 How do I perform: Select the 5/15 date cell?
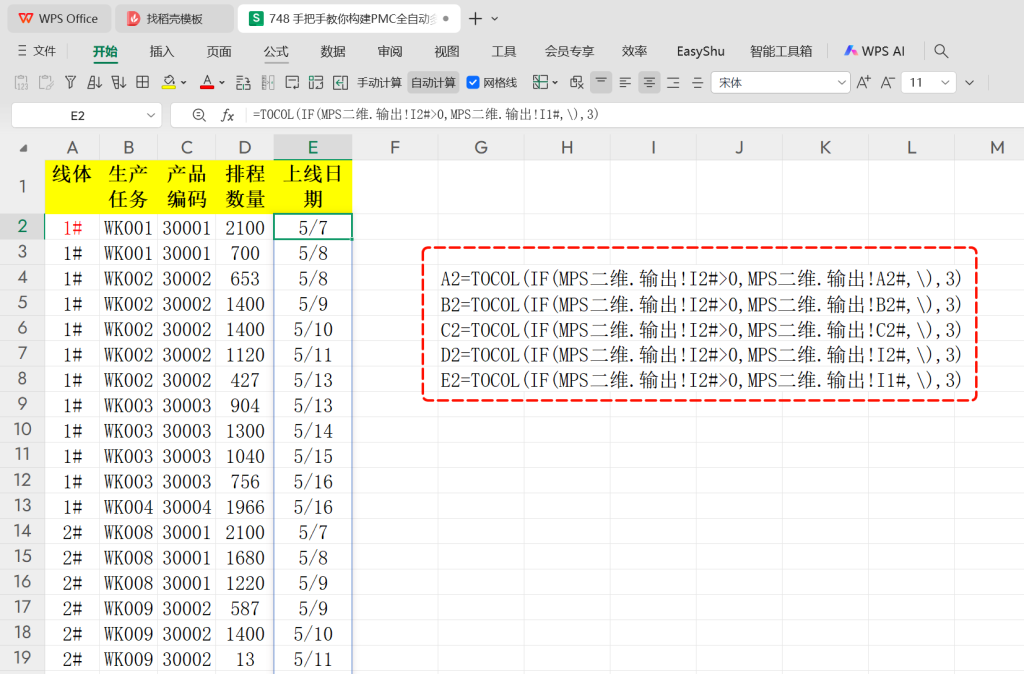coord(313,456)
